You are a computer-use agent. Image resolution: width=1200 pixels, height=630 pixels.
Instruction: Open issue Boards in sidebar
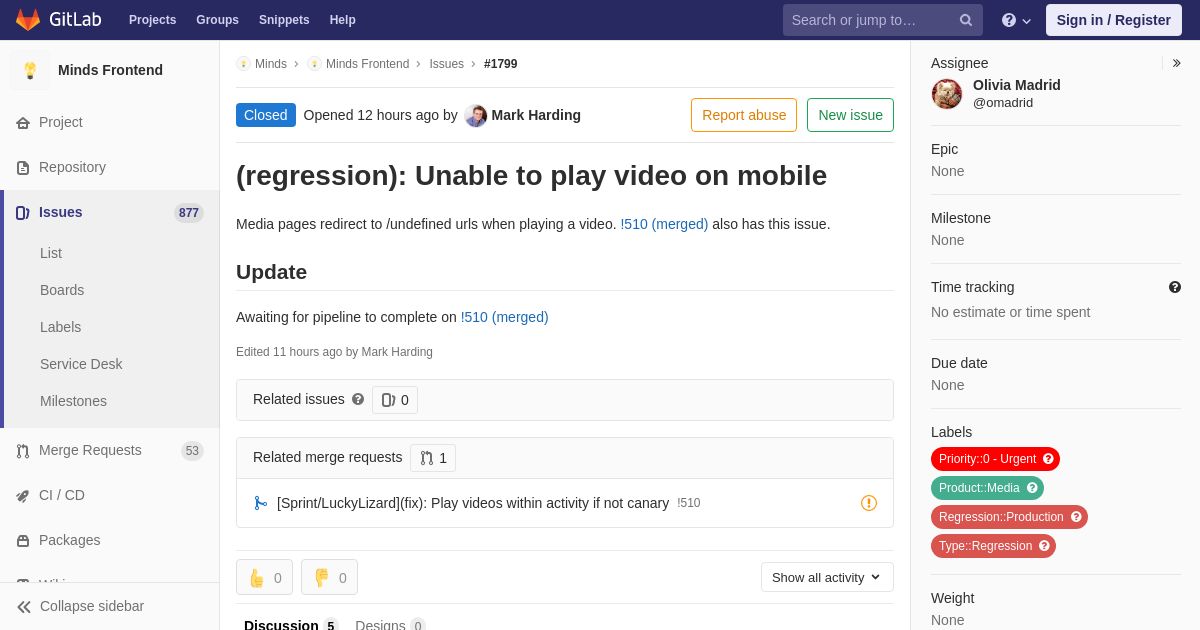pyautogui.click(x=62, y=290)
